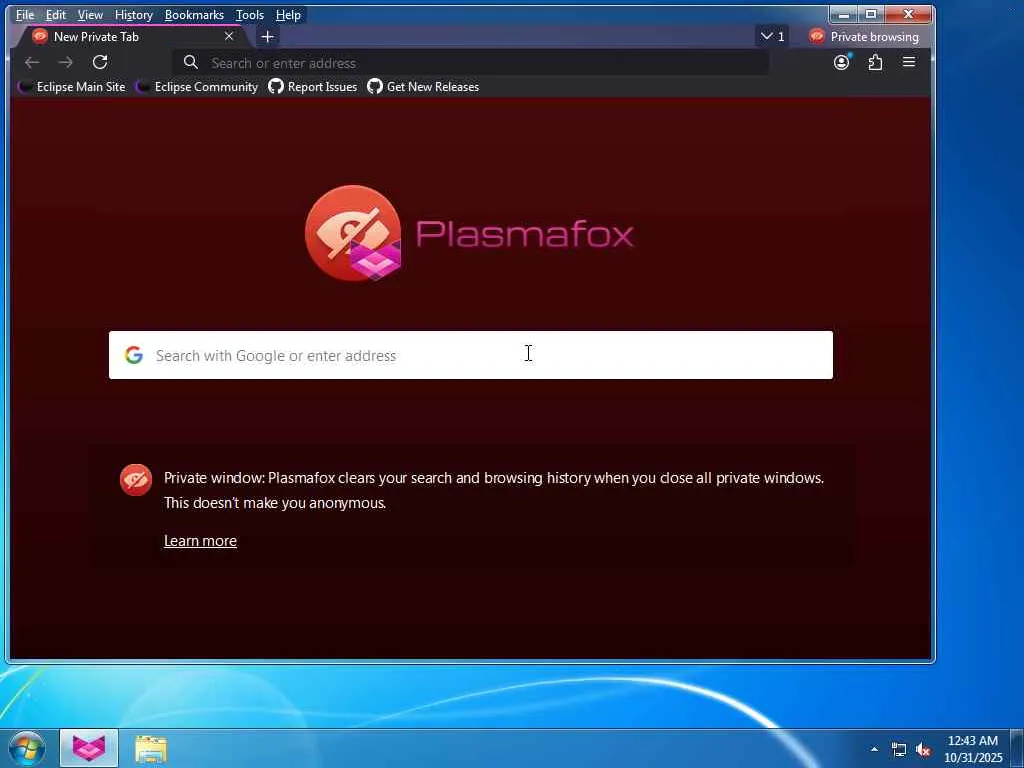Minimize the Plasmafox window
This screenshot has width=1024, height=768.
click(x=844, y=14)
